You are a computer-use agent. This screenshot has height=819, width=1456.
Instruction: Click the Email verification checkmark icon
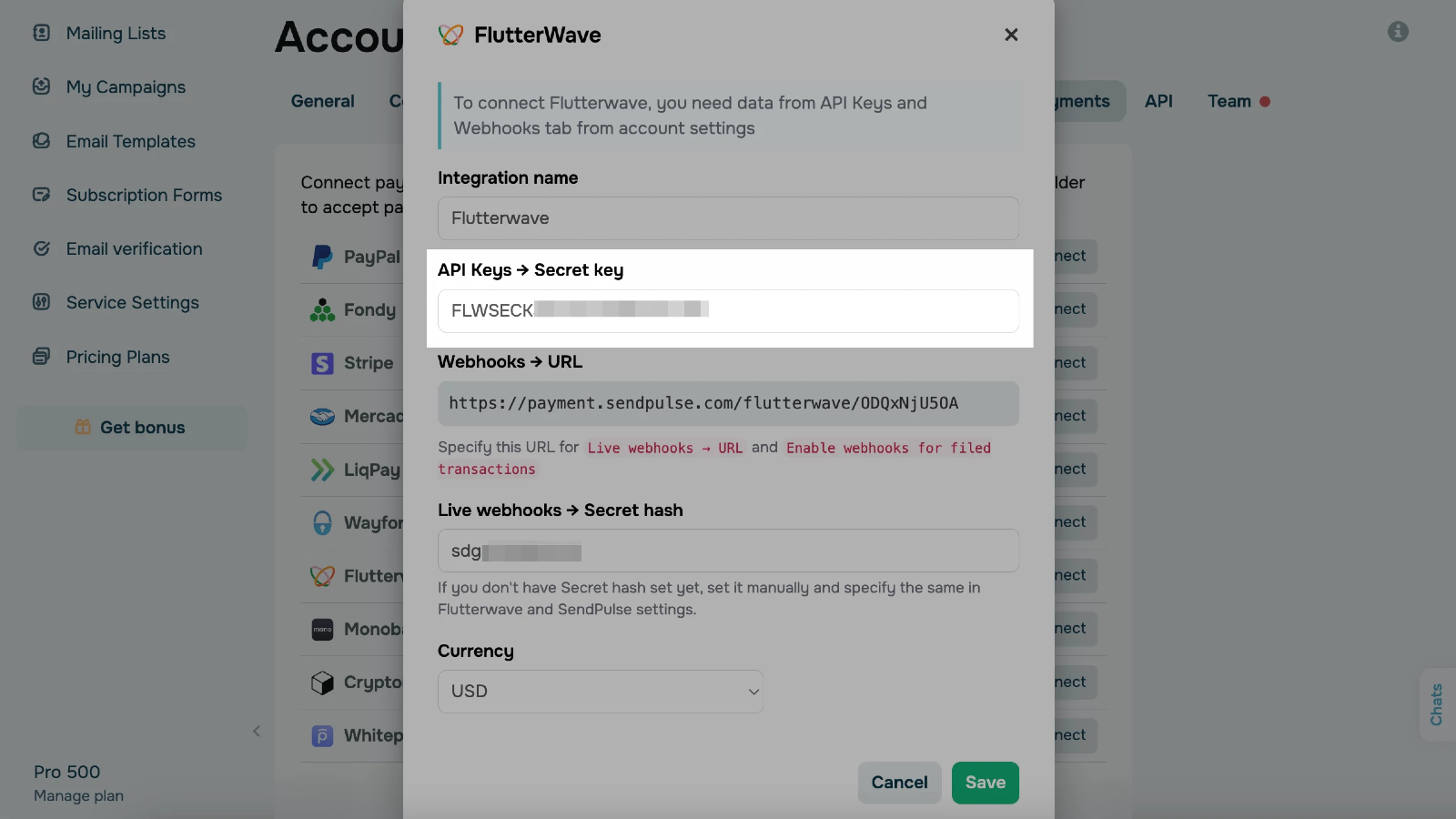42,248
